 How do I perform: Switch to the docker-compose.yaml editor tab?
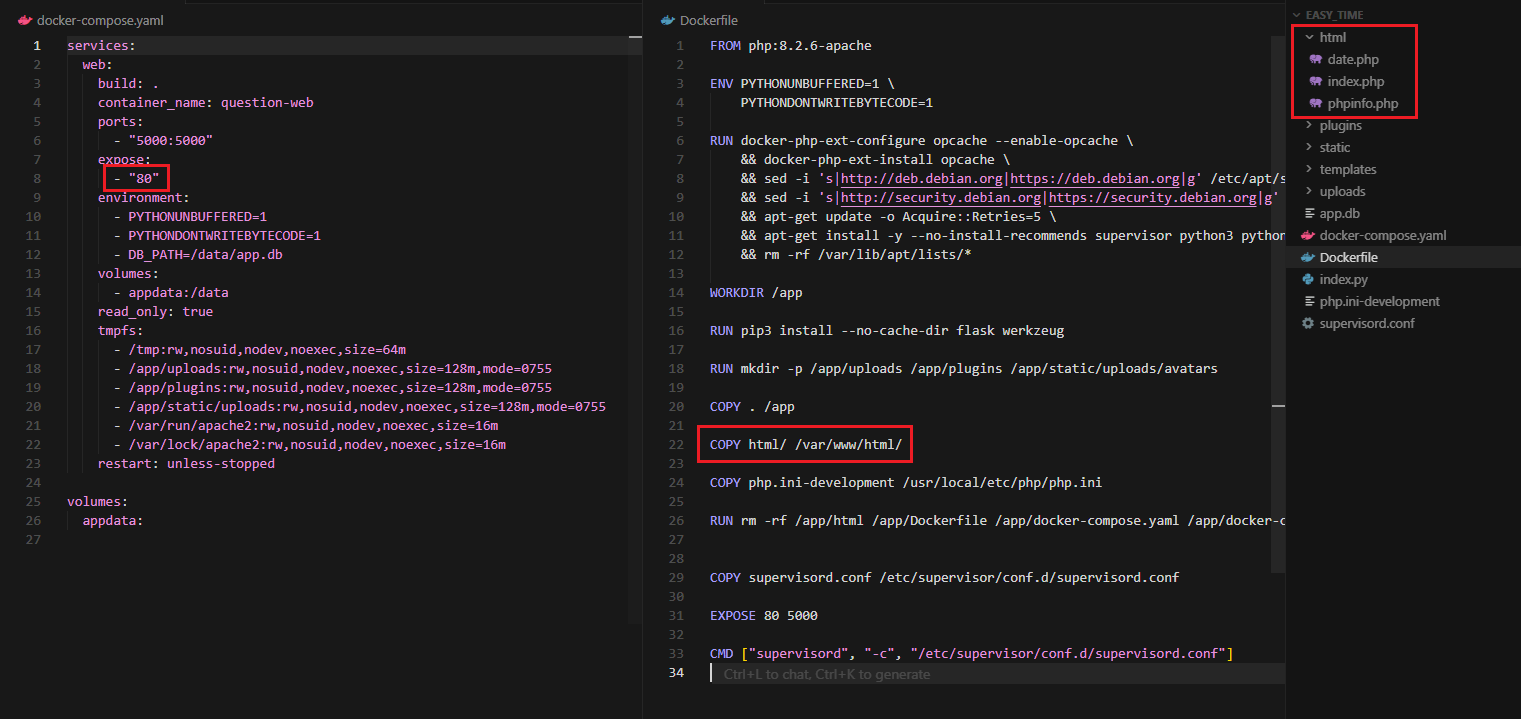(x=99, y=20)
